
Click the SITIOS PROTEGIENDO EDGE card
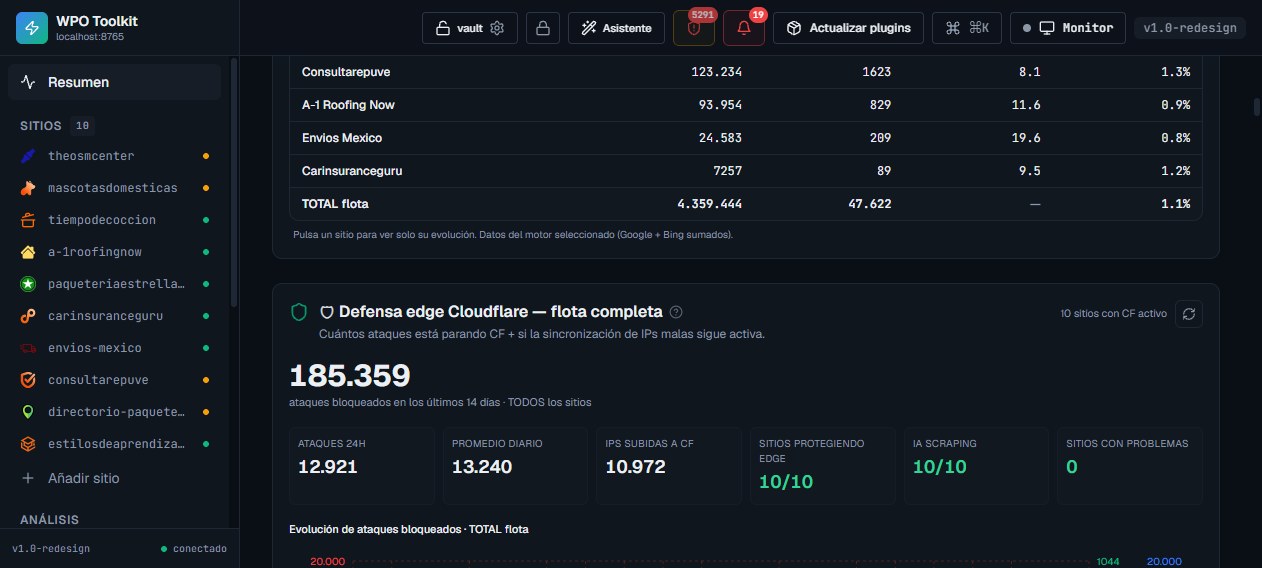[823, 466]
